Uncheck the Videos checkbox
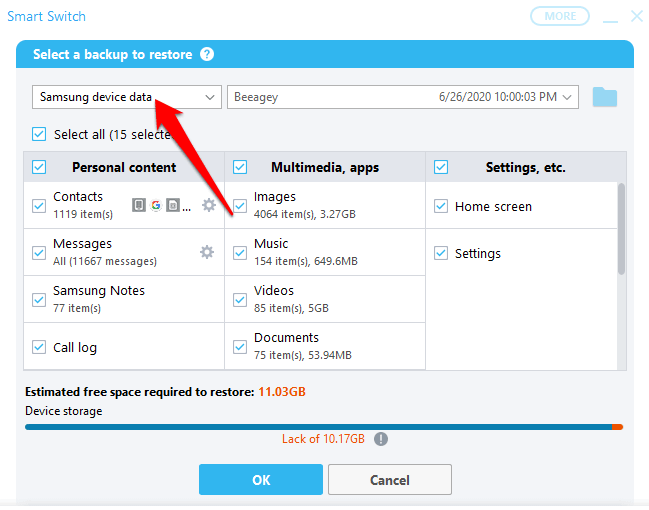This screenshot has width=649, height=510. (x=240, y=299)
